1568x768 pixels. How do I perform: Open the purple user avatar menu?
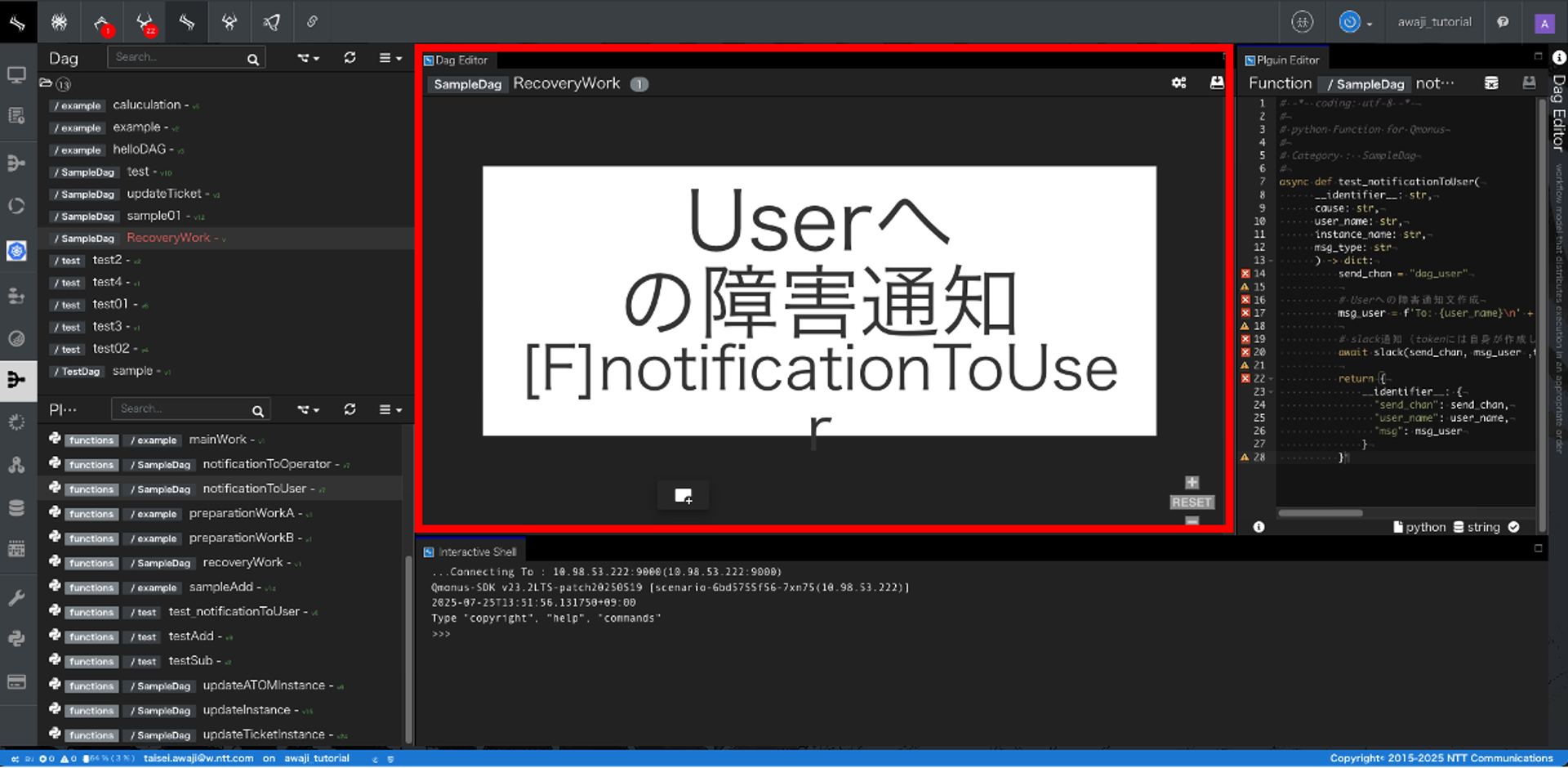pyautogui.click(x=1543, y=23)
